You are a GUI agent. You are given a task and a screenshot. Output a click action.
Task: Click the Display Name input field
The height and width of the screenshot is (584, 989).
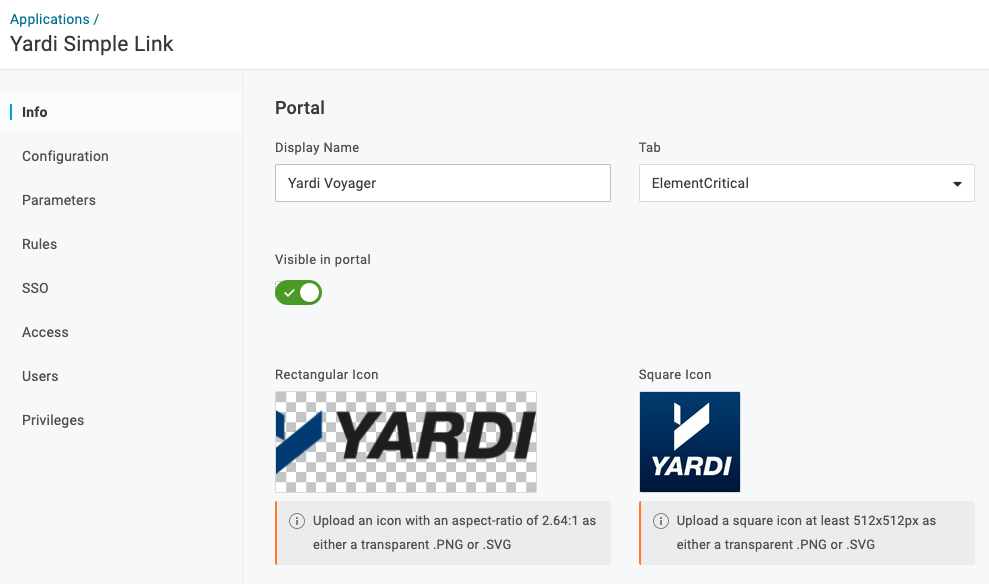442,183
